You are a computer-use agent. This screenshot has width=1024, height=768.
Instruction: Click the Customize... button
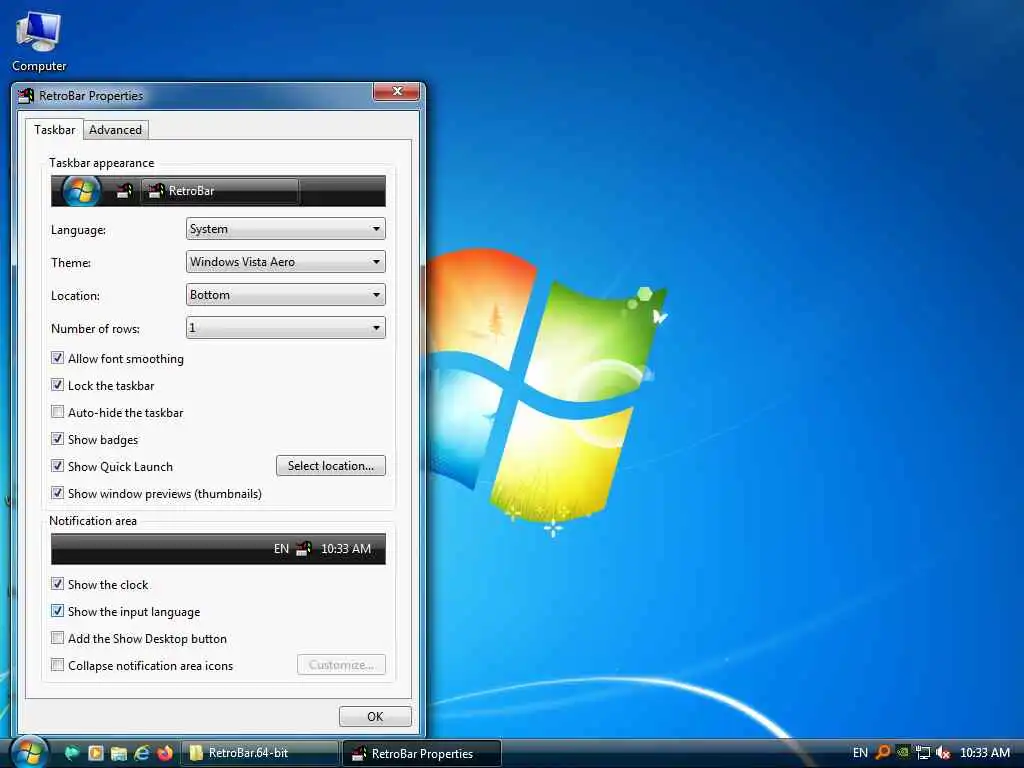pyautogui.click(x=341, y=665)
